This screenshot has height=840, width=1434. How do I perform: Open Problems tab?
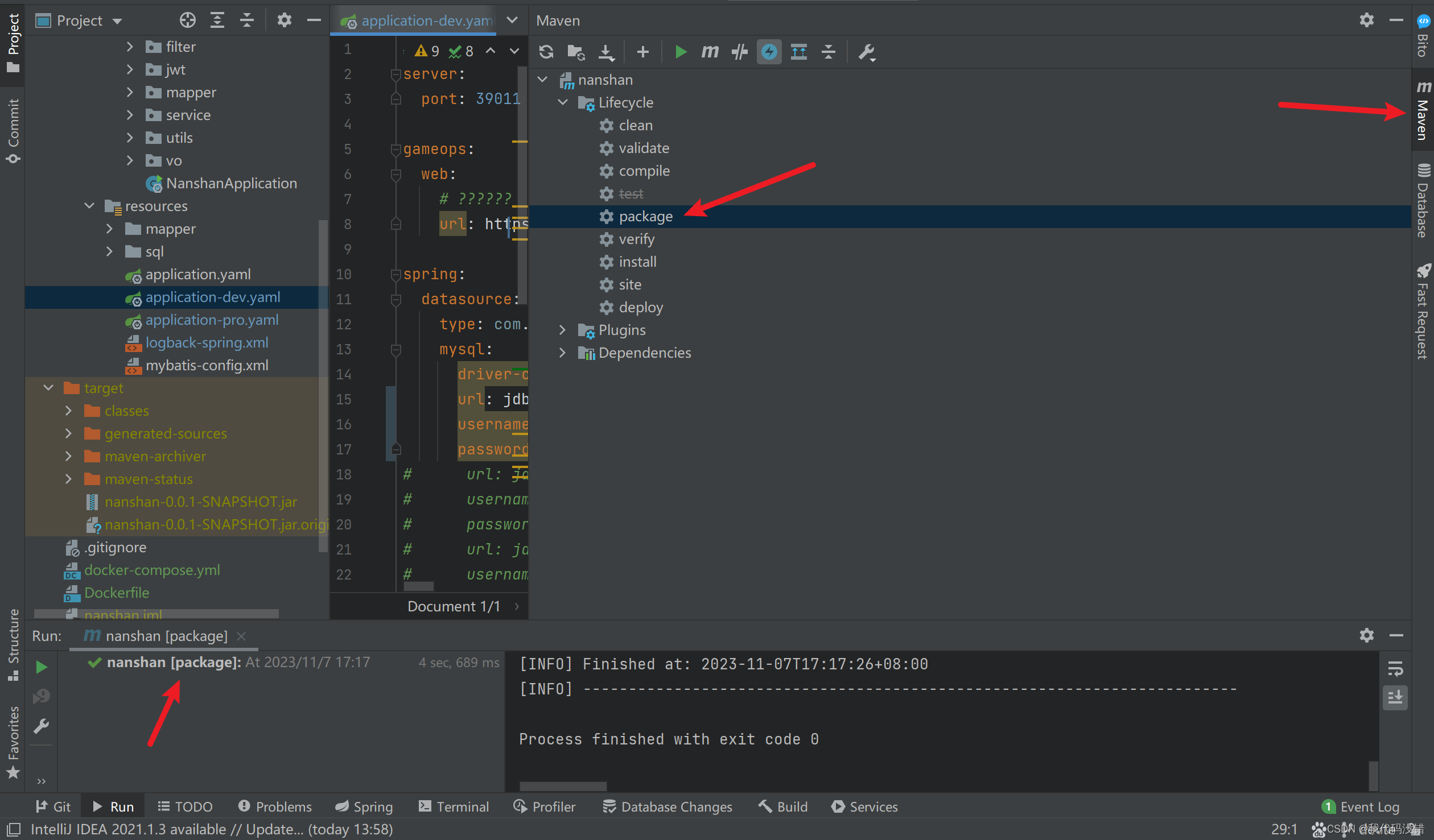(275, 806)
